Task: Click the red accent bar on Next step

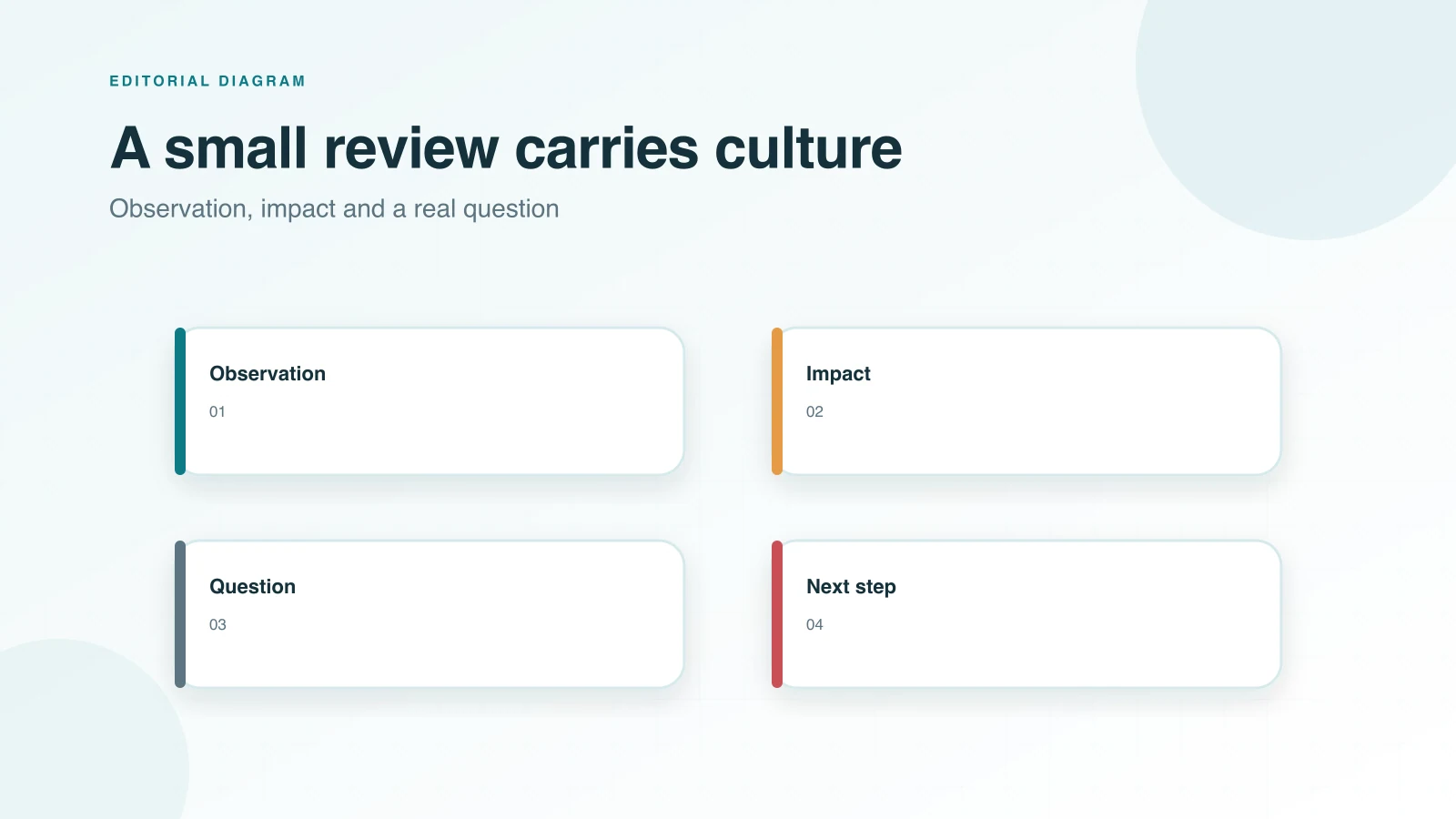Action: (x=777, y=614)
